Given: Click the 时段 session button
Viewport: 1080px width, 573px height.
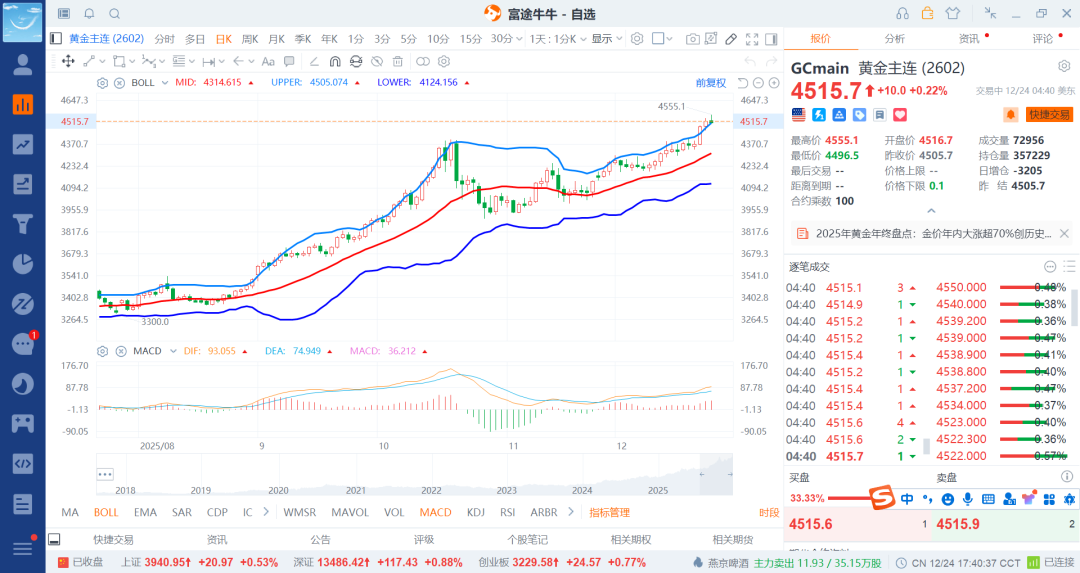Looking at the screenshot, I should (x=769, y=512).
